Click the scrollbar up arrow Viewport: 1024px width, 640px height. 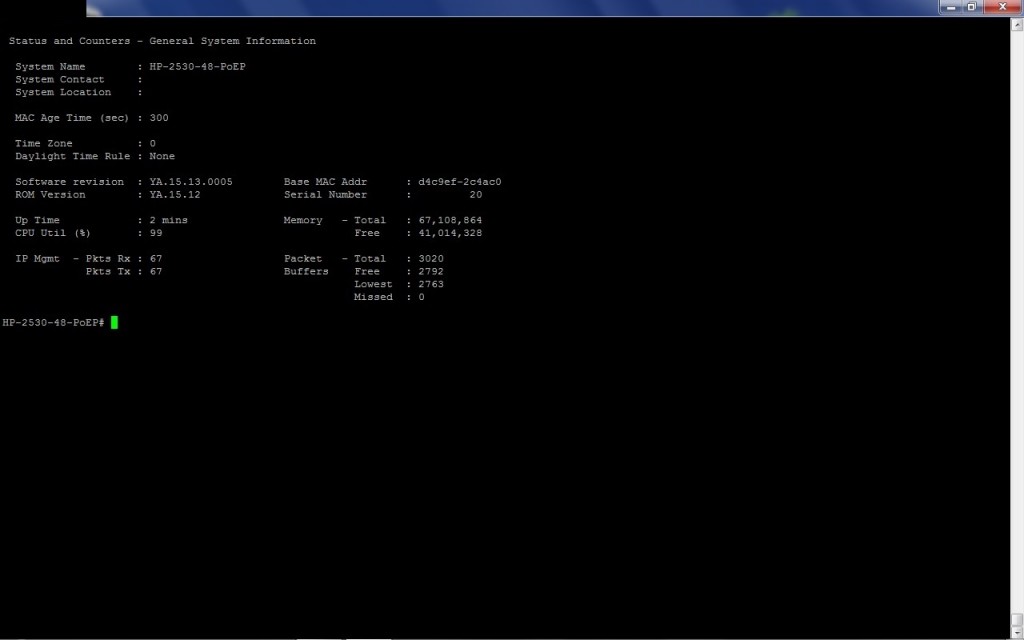coord(1017,25)
